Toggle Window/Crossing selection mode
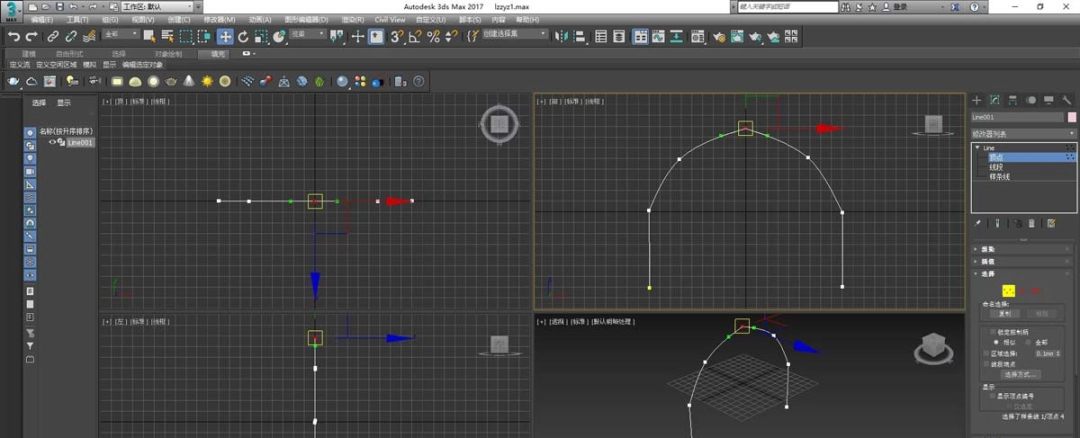The width and height of the screenshot is (1080, 438). pyautogui.click(x=205, y=36)
